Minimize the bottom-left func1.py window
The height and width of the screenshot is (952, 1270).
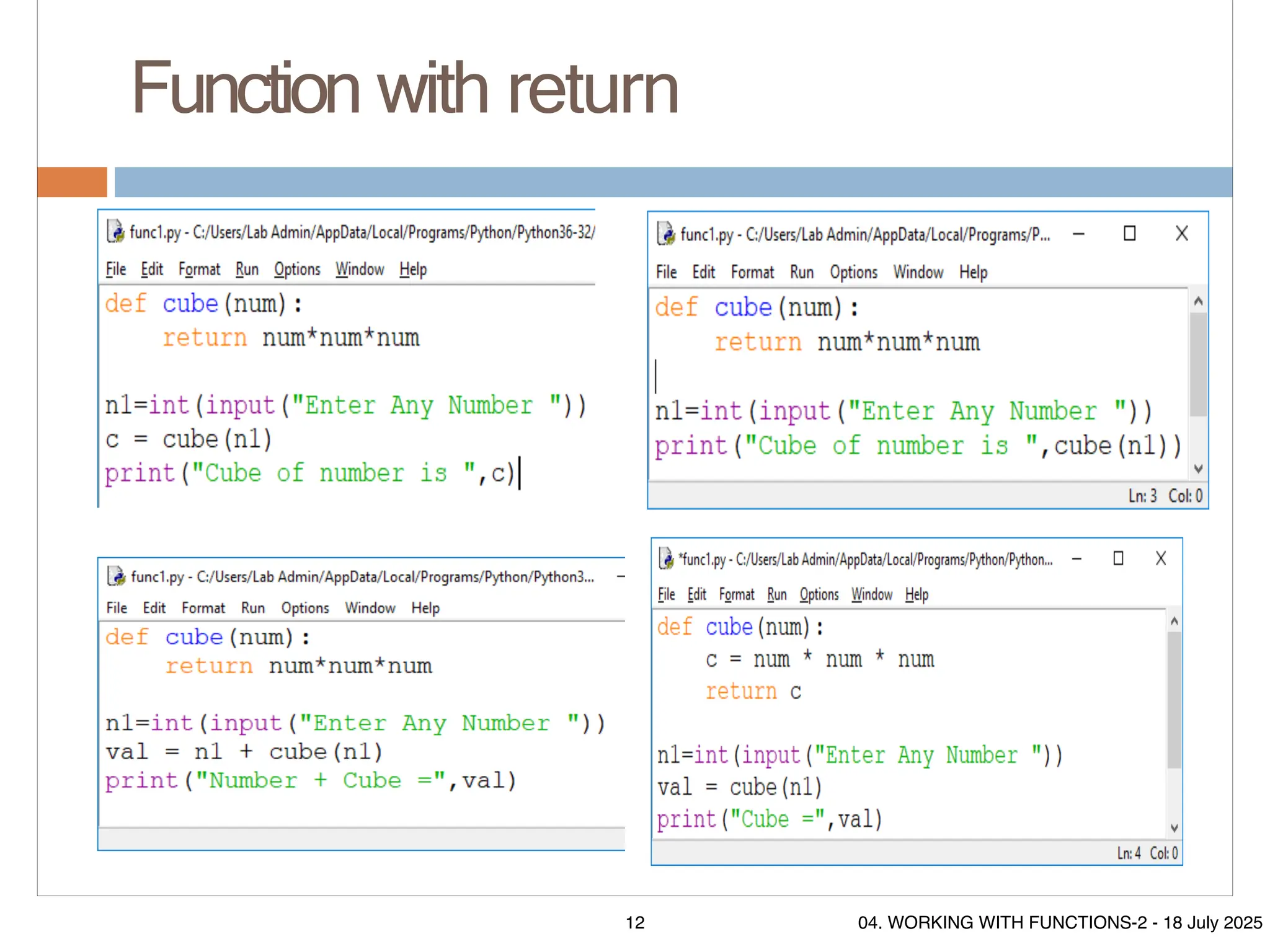[620, 577]
